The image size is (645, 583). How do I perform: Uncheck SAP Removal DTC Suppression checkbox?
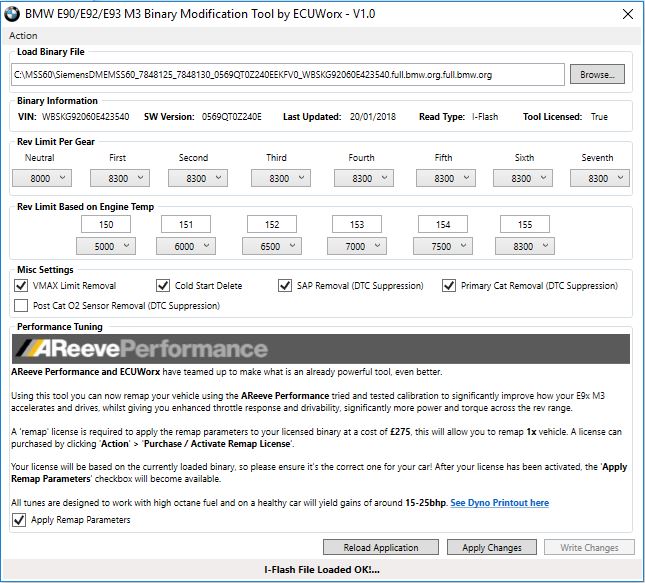click(285, 286)
